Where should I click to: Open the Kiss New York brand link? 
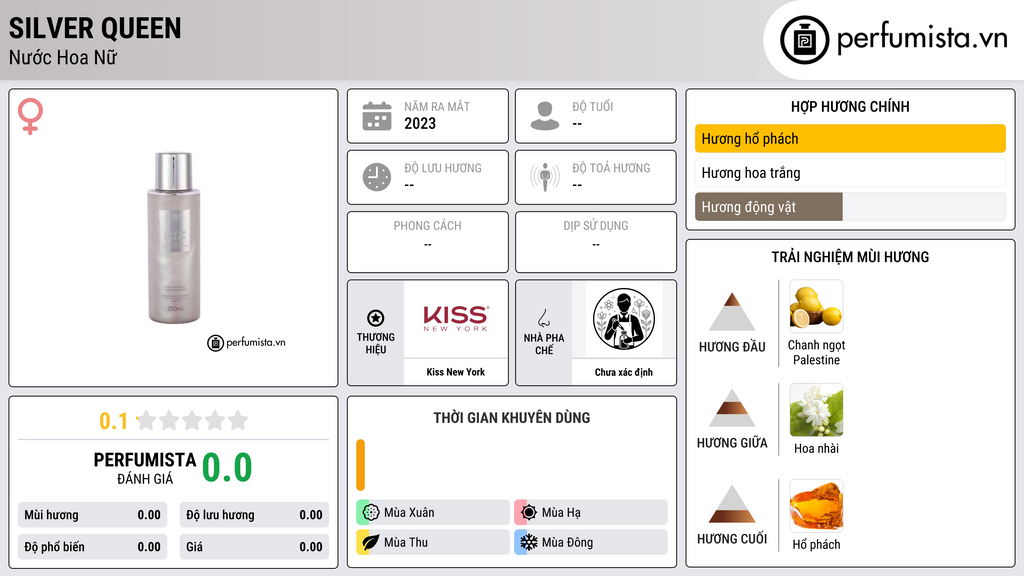455,372
